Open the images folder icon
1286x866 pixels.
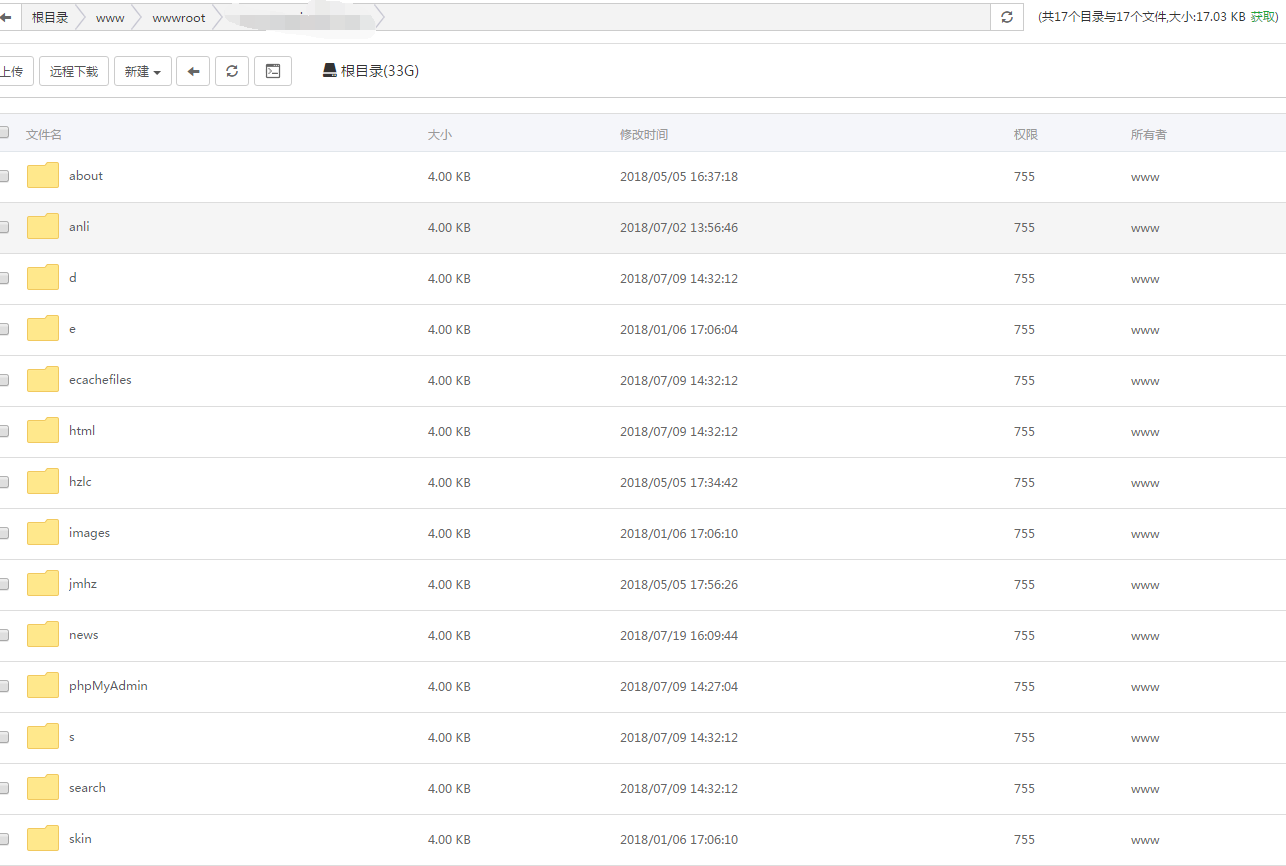43,533
